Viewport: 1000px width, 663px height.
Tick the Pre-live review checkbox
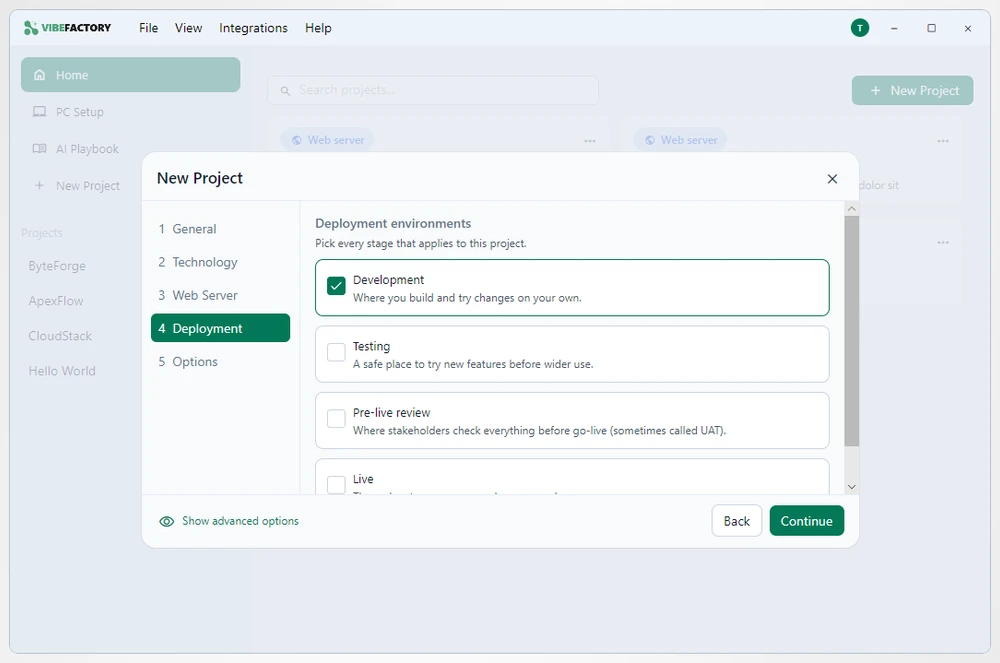pos(336,418)
